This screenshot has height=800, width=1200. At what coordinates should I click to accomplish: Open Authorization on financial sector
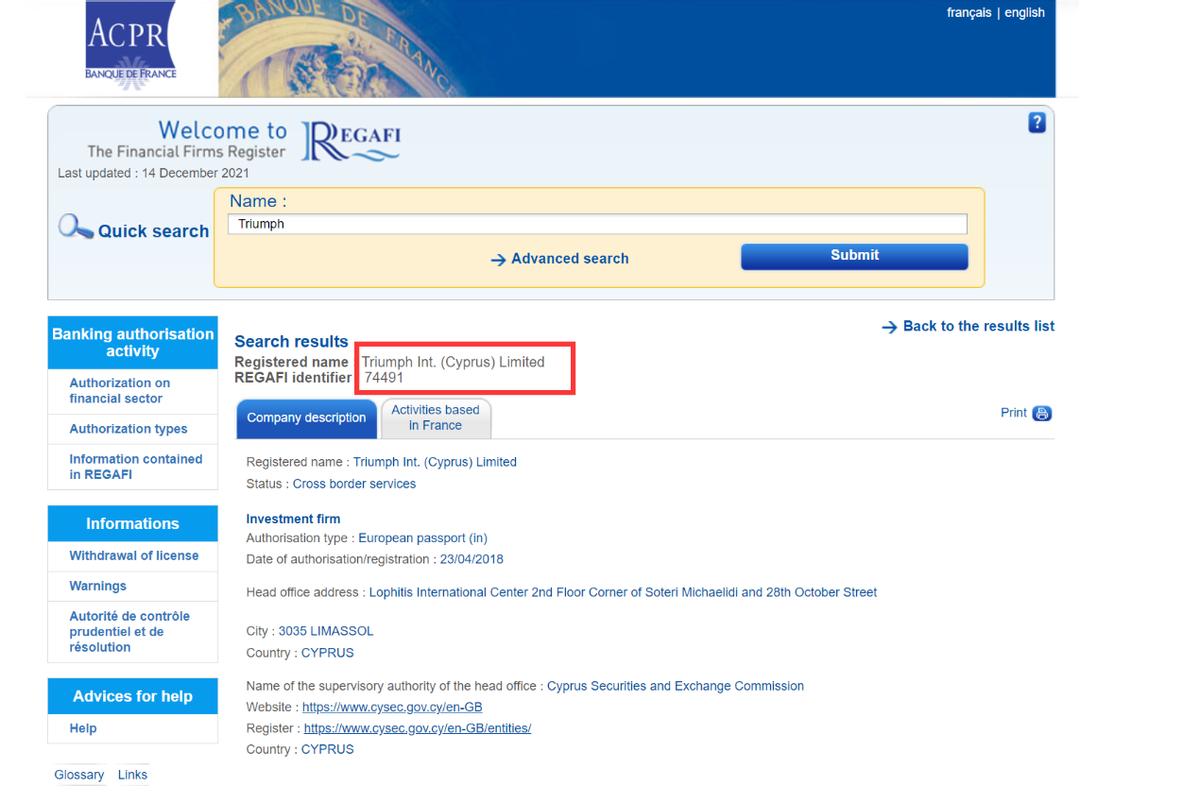click(x=119, y=391)
